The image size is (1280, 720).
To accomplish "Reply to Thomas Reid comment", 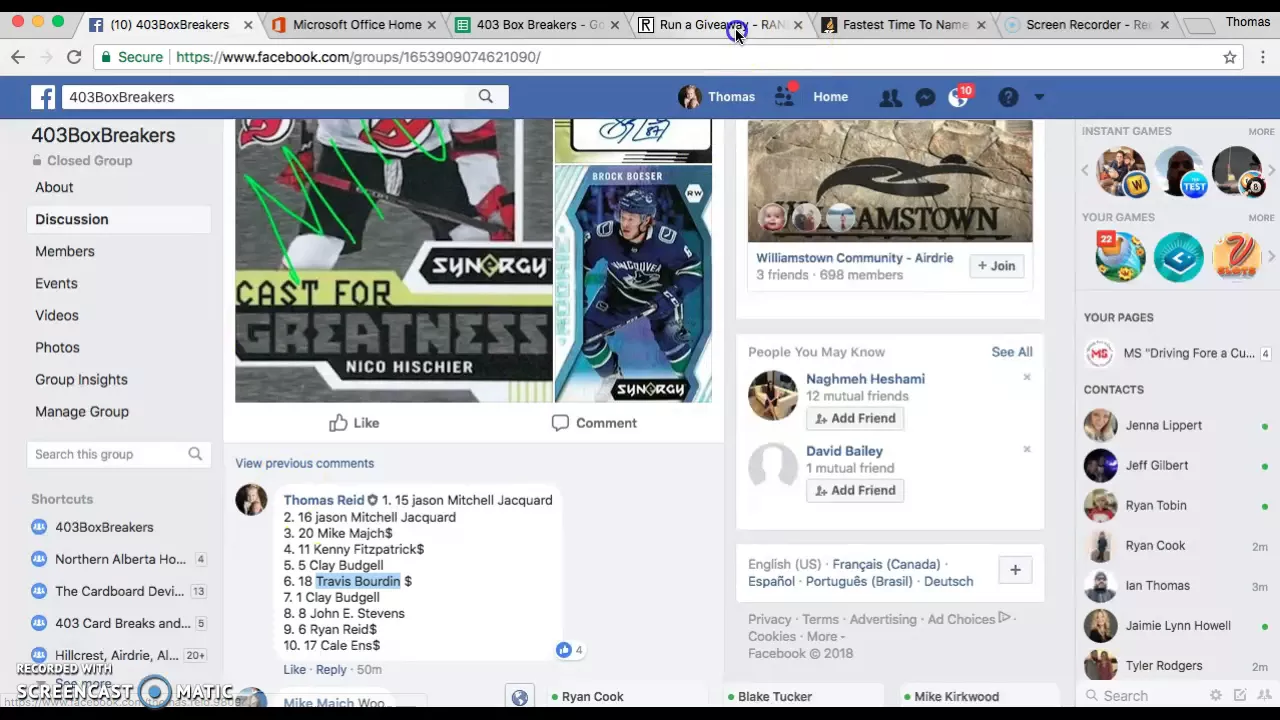I will 331,669.
